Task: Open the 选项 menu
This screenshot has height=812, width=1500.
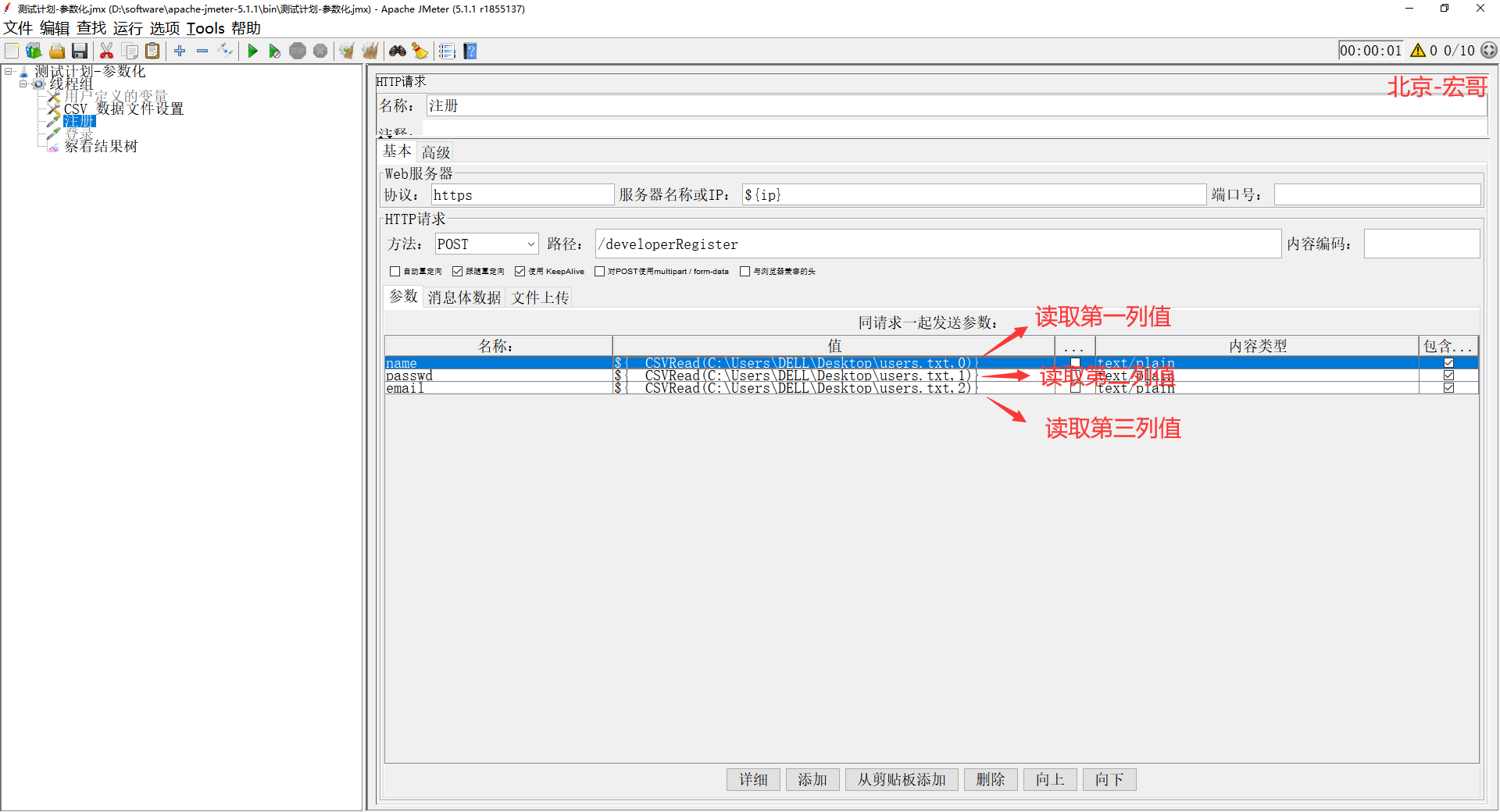Action: click(165, 28)
